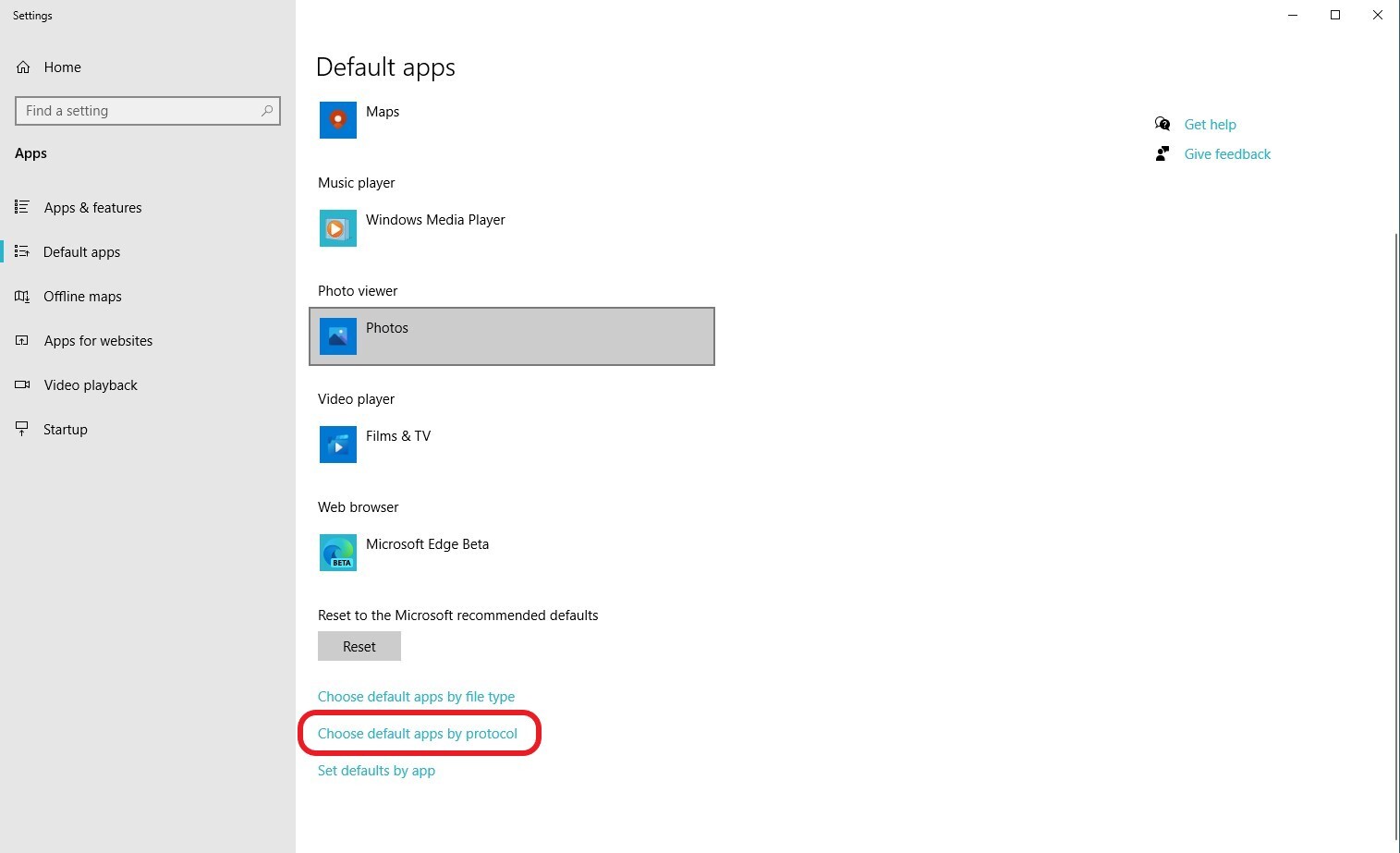Minimize the Settings window
The height and width of the screenshot is (853, 1400).
[x=1293, y=15]
